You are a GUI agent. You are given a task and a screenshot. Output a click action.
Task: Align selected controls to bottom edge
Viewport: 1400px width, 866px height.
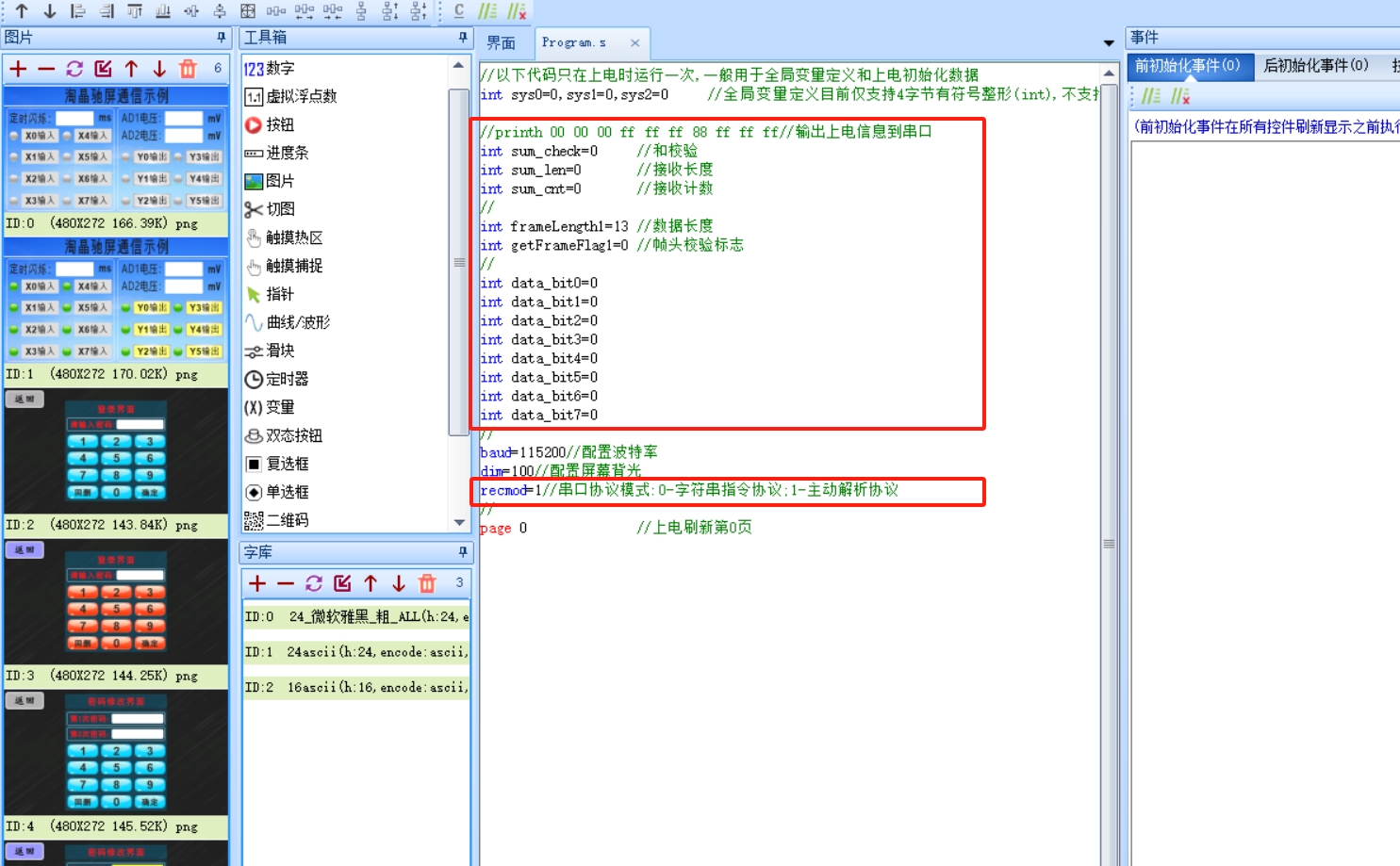pos(163,11)
